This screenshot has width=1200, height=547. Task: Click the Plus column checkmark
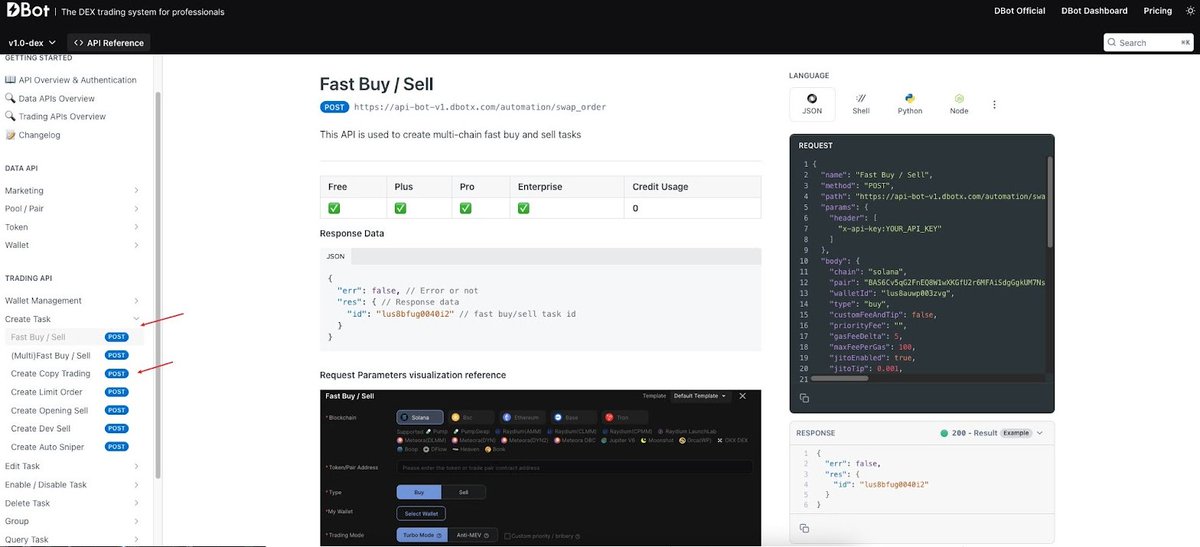(x=400, y=208)
